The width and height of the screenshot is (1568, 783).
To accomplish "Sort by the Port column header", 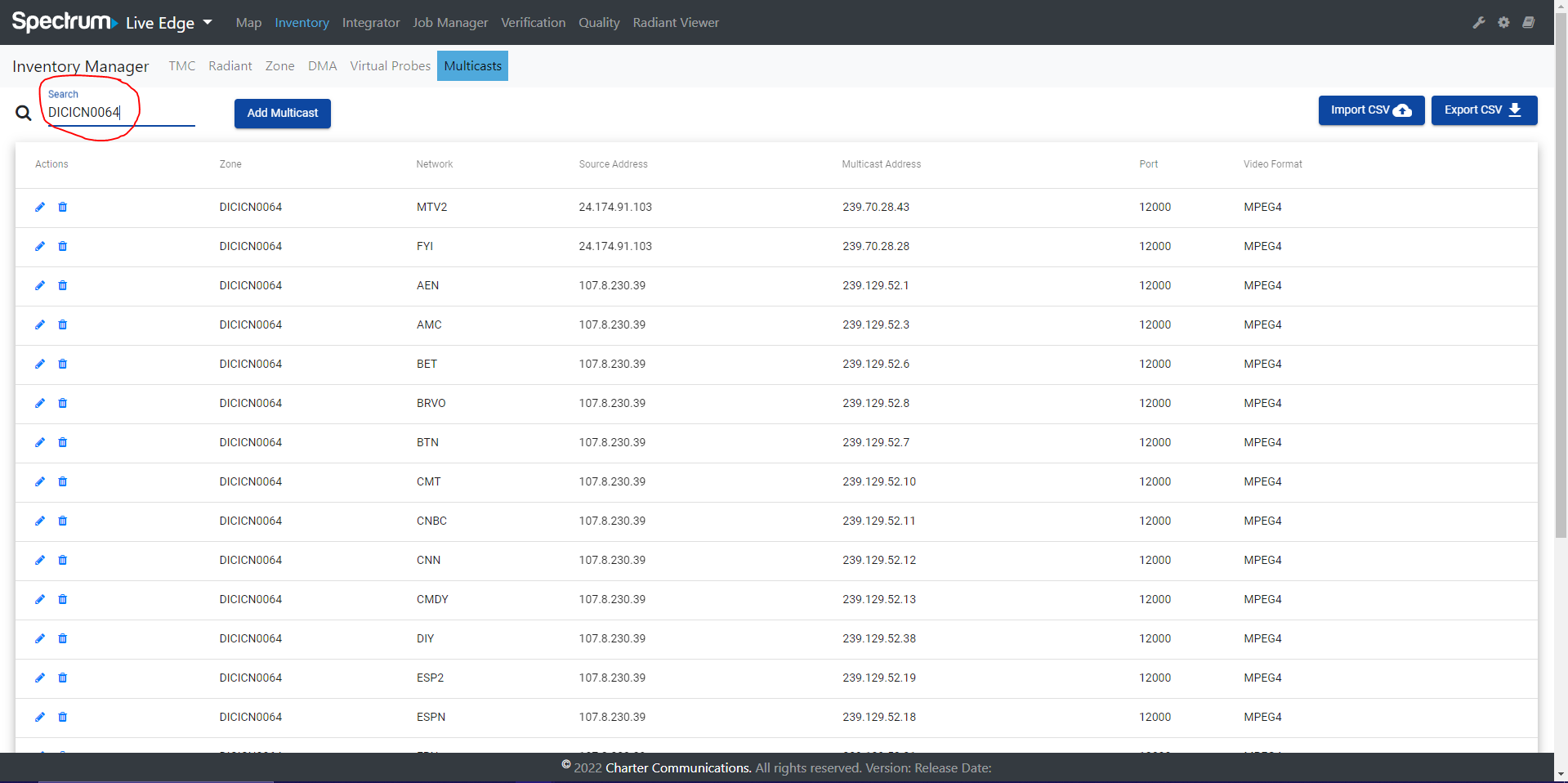I will click(1149, 164).
